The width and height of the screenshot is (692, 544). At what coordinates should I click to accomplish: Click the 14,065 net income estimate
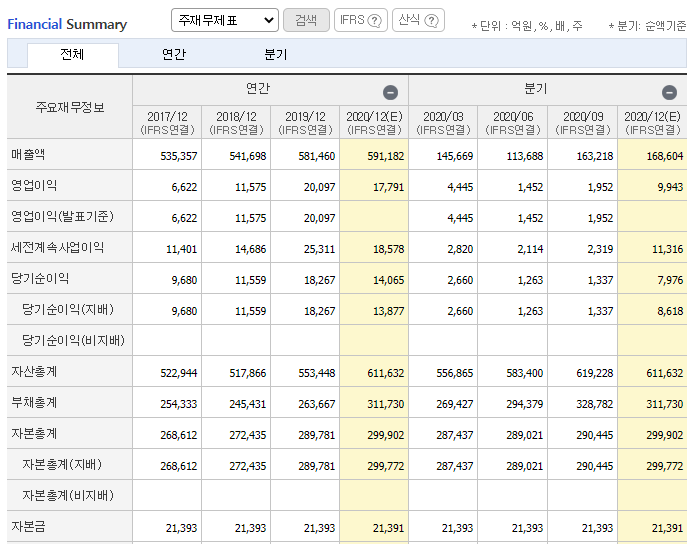tap(388, 280)
